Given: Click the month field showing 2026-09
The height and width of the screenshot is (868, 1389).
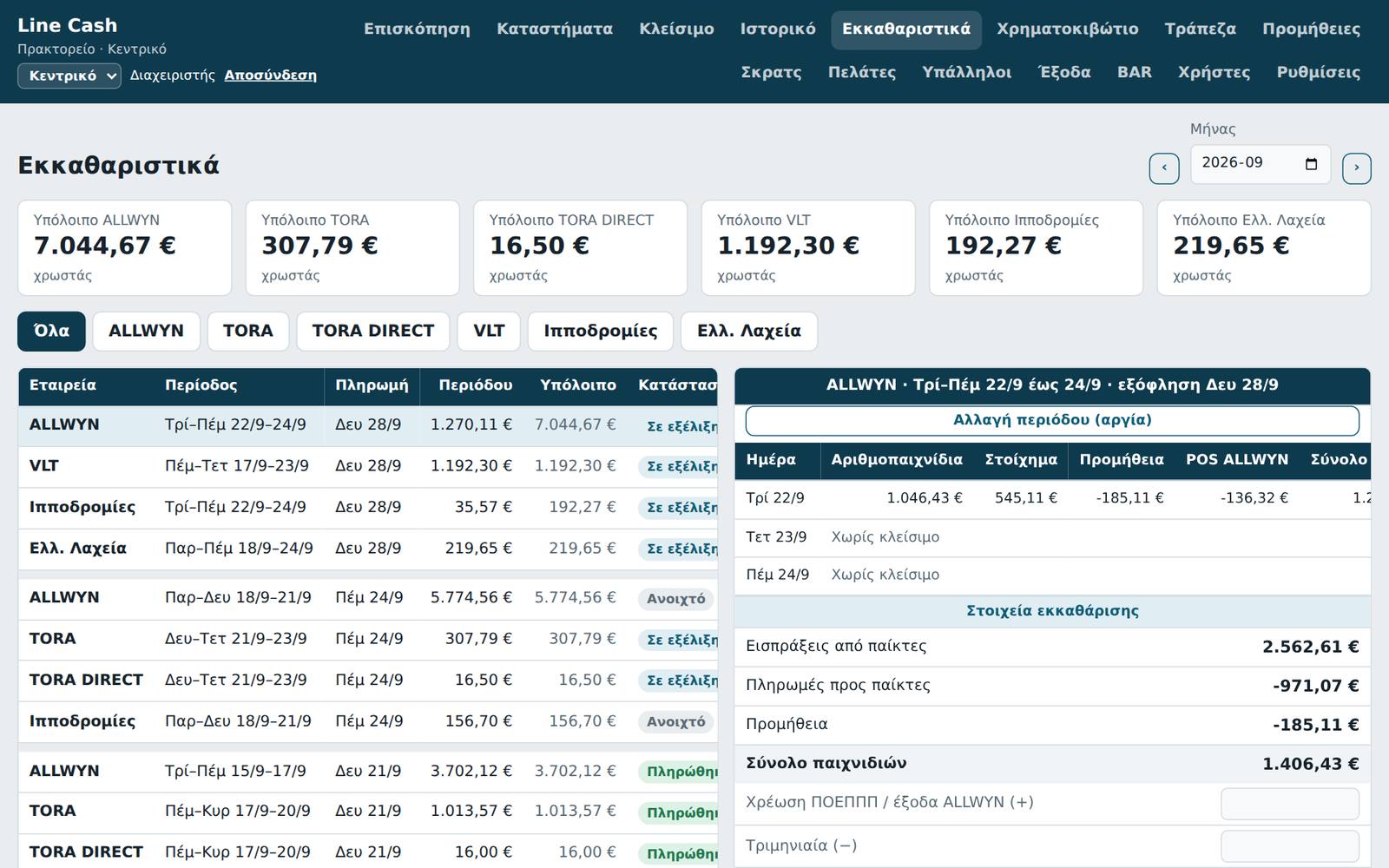Looking at the screenshot, I should 1260,164.
